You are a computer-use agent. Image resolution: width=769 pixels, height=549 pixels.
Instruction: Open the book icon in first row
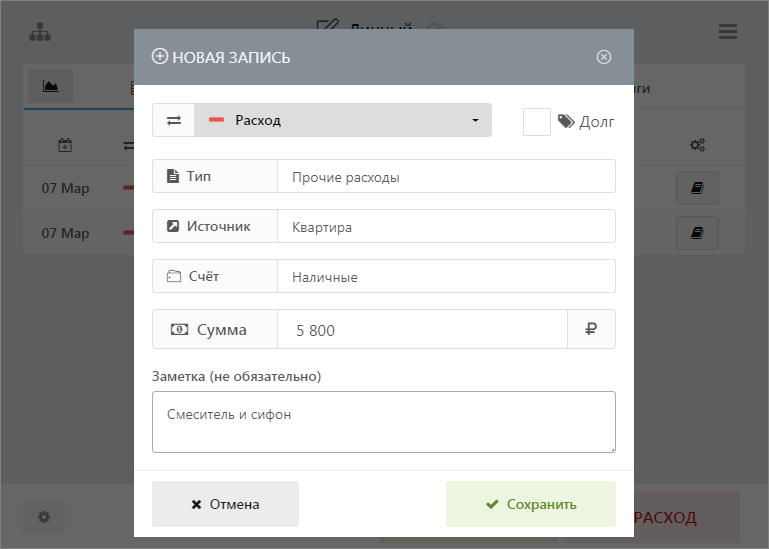(697, 188)
